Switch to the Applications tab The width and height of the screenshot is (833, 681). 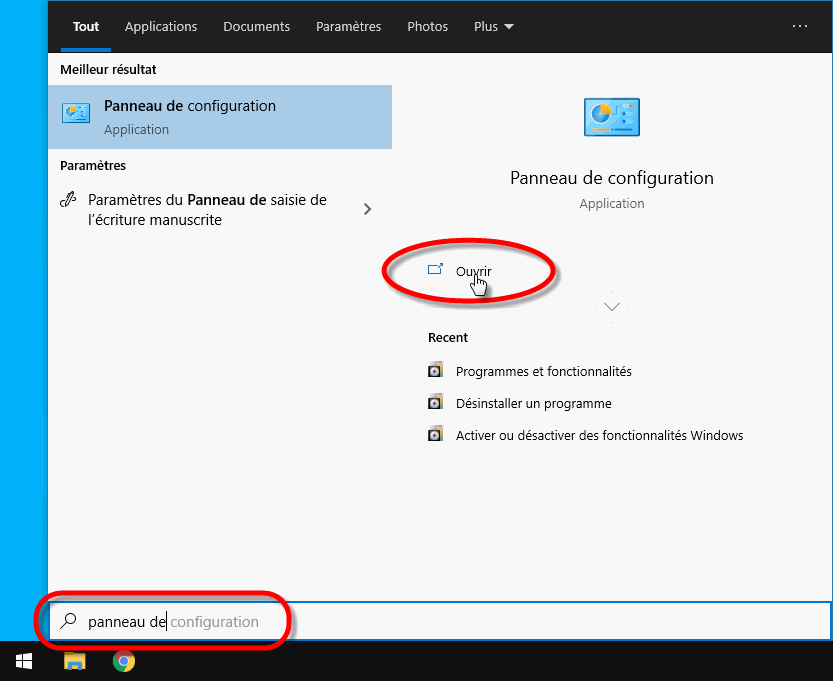[x=161, y=27]
